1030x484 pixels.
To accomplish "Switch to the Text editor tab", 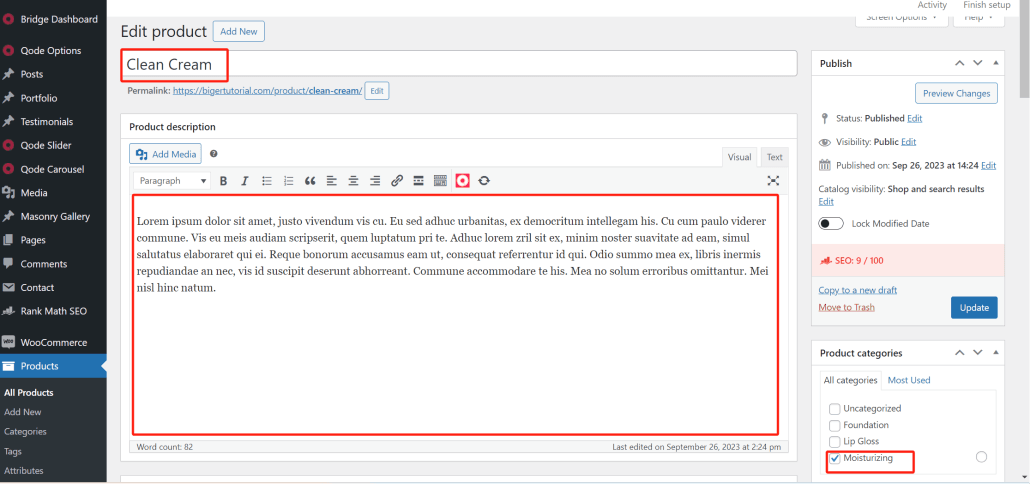I will (774, 157).
